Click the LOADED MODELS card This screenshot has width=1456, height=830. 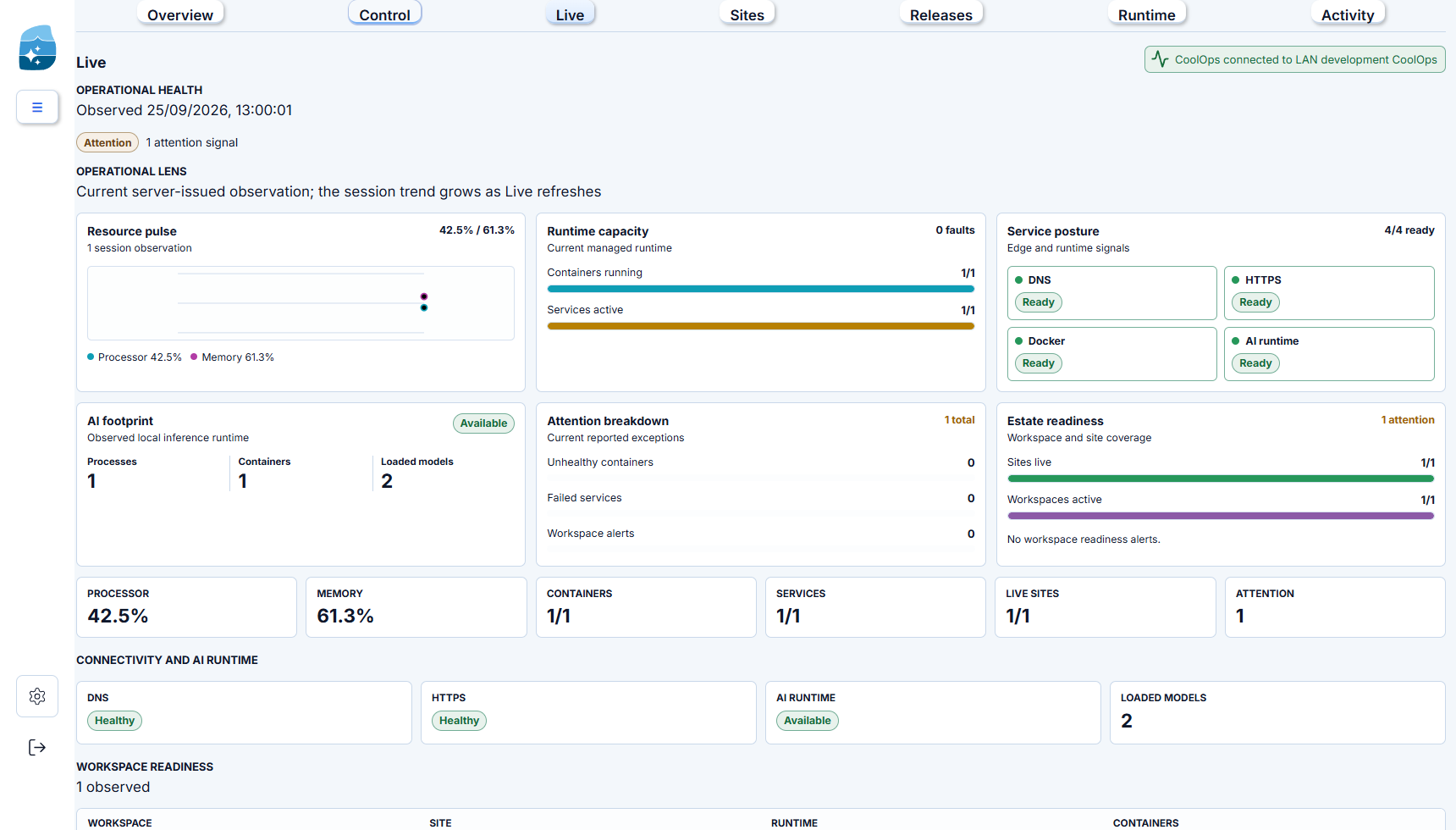pyautogui.click(x=1277, y=712)
